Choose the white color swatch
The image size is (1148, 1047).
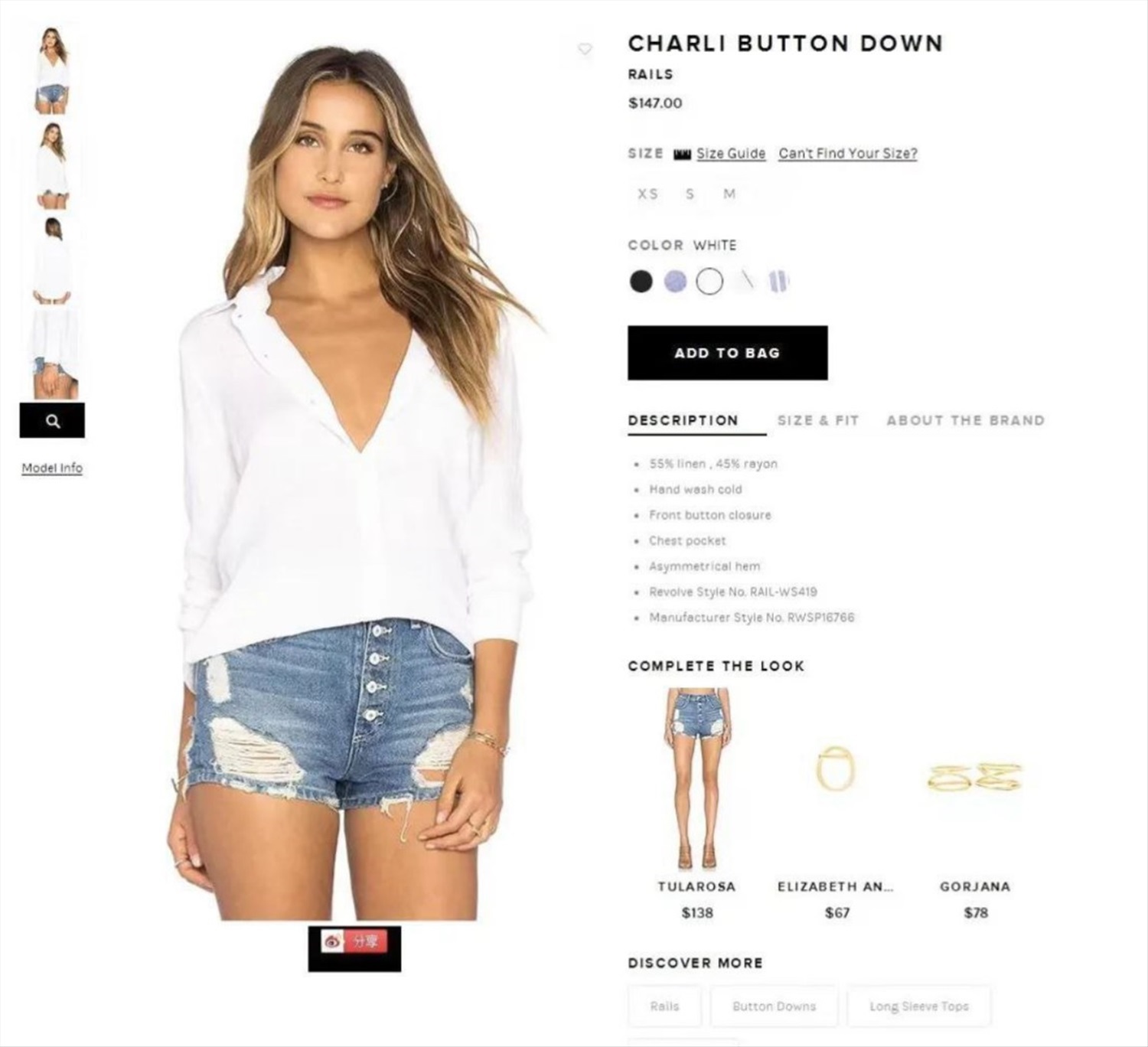[x=709, y=282]
